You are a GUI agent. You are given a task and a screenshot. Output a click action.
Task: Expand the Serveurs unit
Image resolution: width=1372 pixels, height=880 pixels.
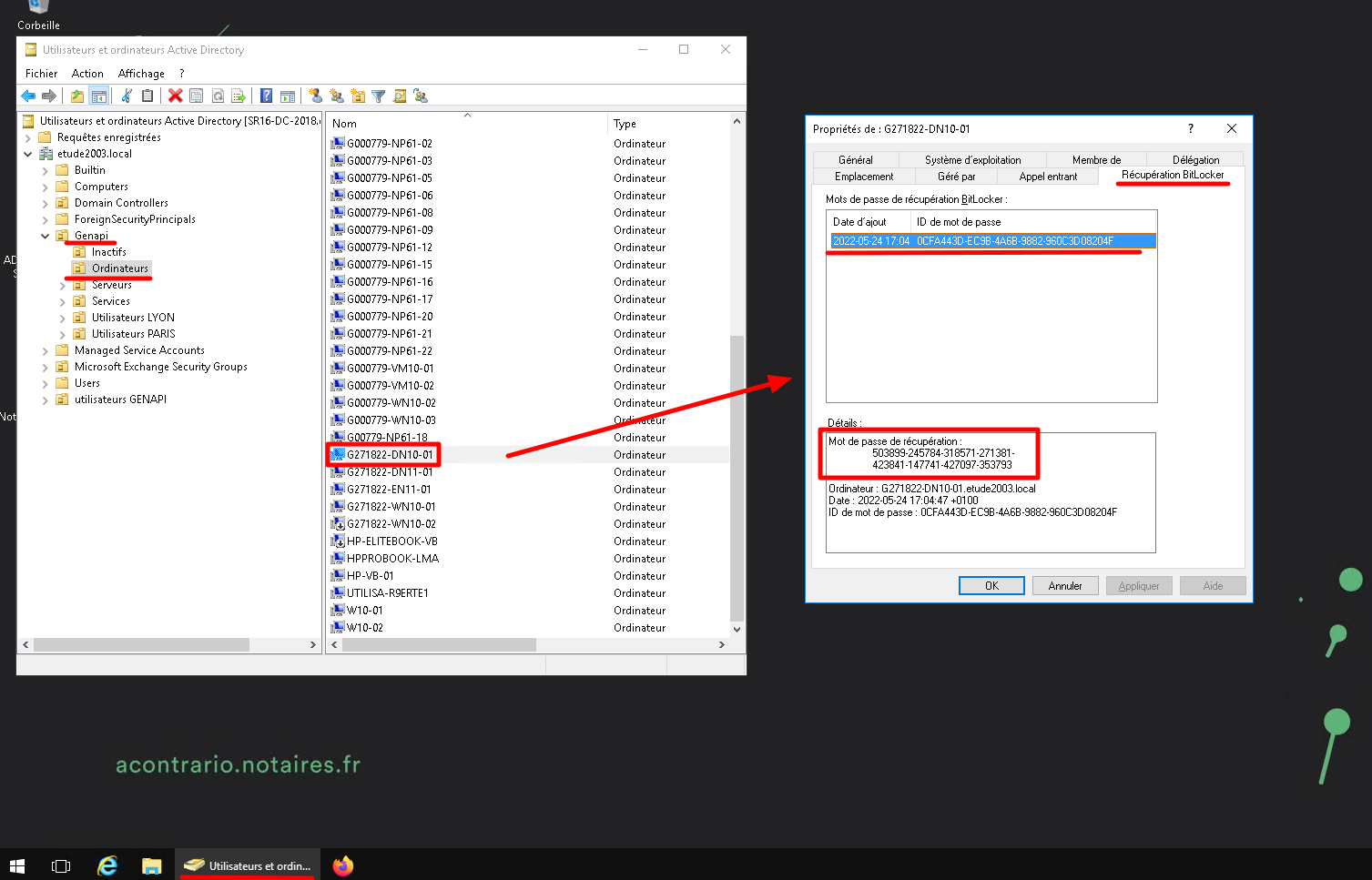(x=63, y=286)
